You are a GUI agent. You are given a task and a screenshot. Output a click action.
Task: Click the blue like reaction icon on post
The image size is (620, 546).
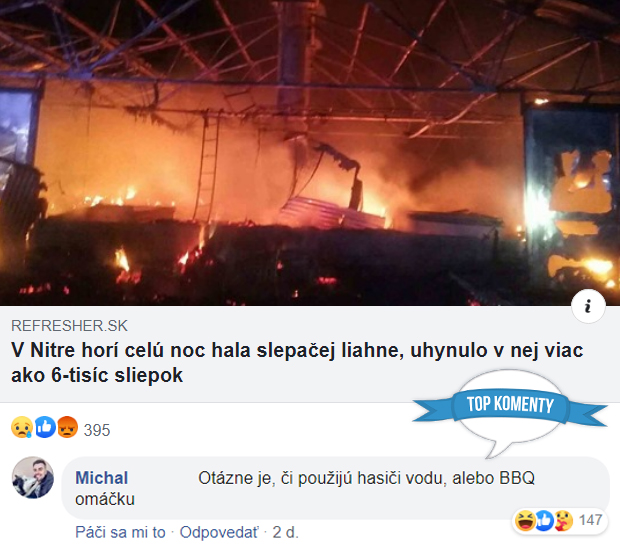45,427
